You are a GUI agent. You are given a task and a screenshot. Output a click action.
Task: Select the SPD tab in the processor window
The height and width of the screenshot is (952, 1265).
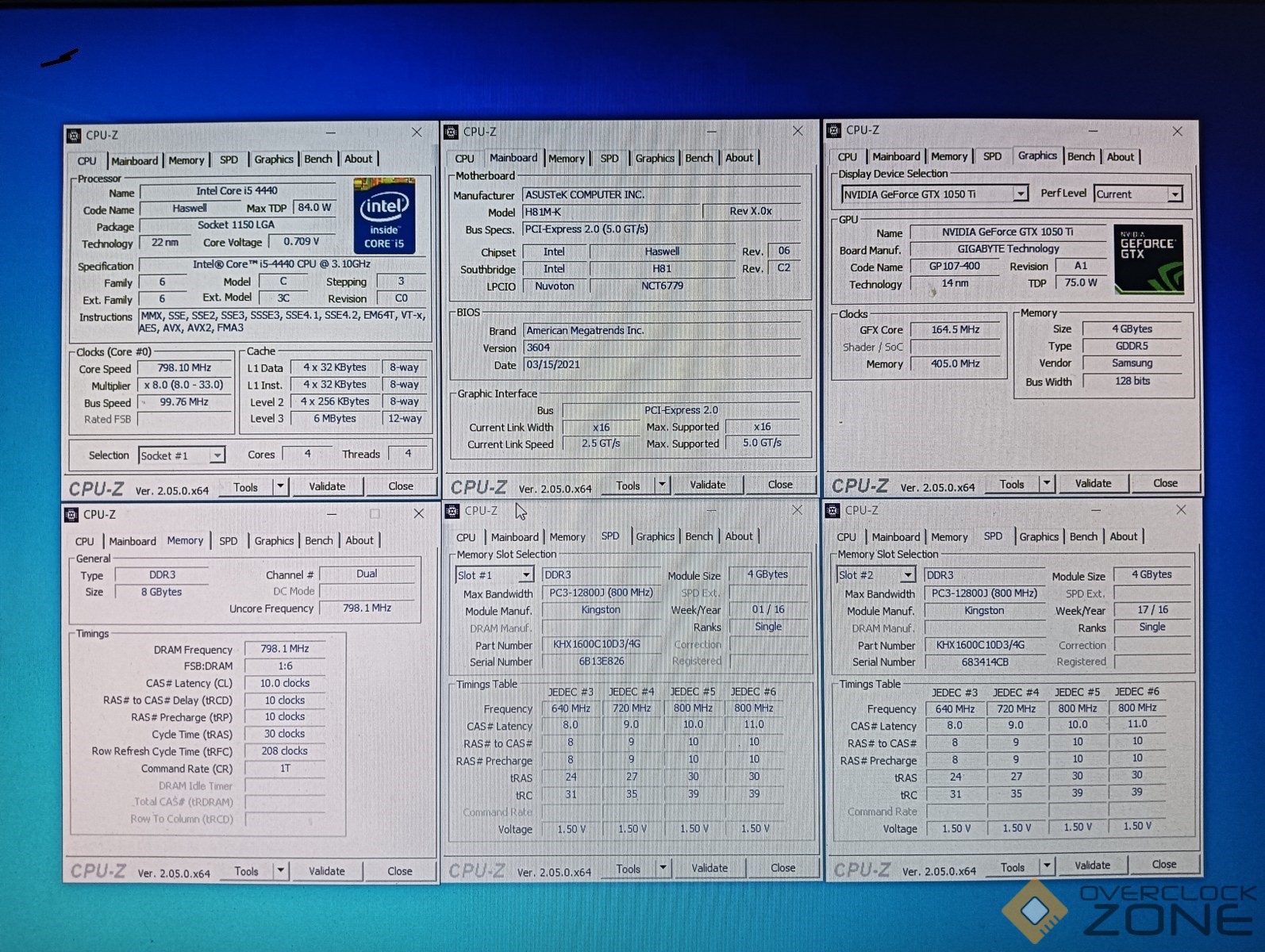pyautogui.click(x=229, y=159)
